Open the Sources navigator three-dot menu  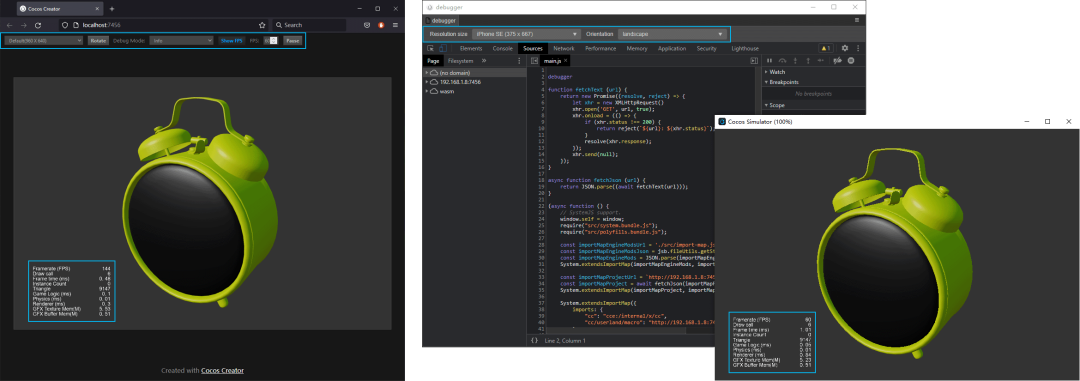(x=519, y=61)
